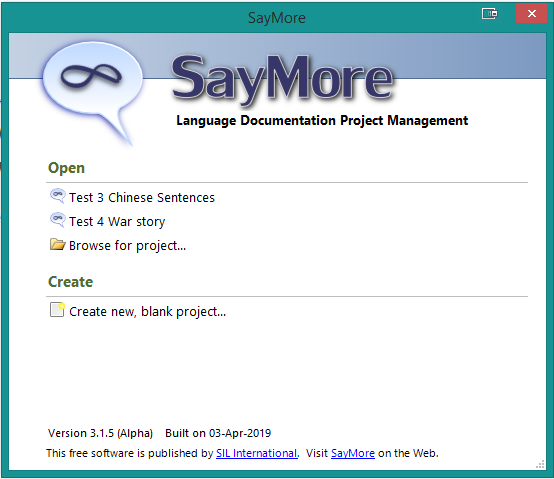Click the folder icon next to Browse for project

[x=57, y=244]
